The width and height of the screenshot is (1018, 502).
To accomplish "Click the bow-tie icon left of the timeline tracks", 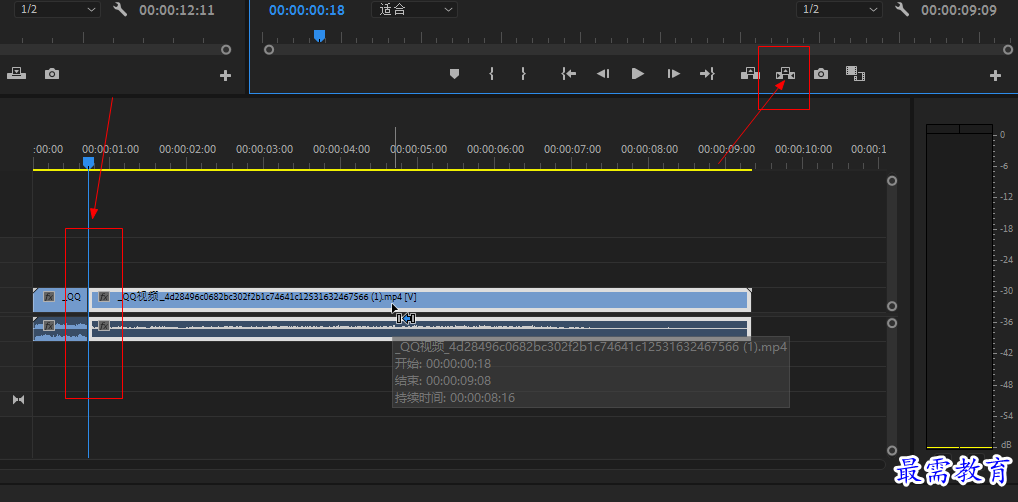I will pyautogui.click(x=19, y=399).
